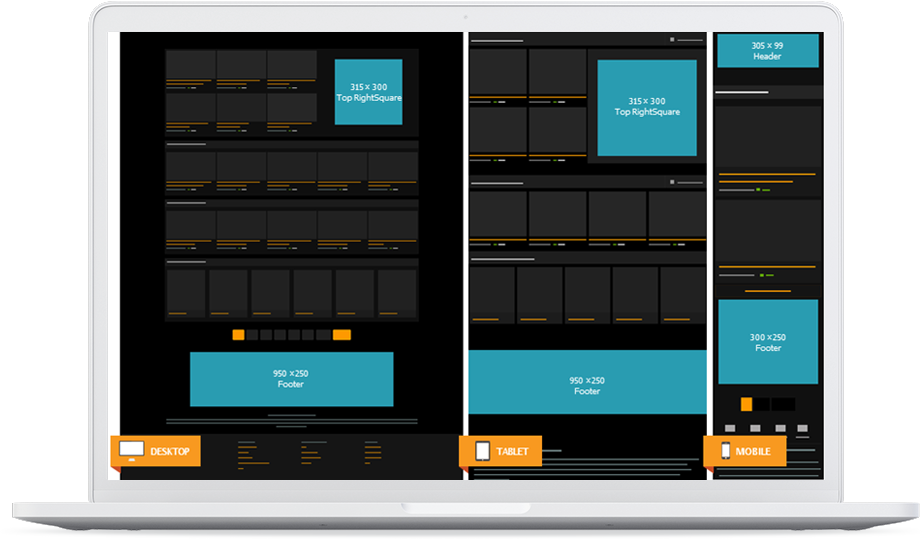Select the TABLET label tab

tap(512, 451)
